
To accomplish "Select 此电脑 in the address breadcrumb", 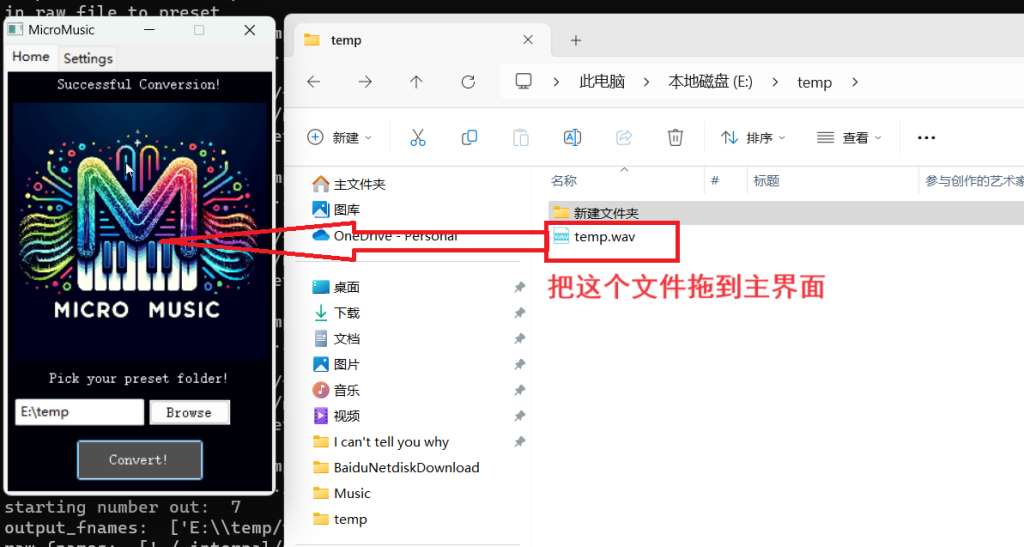I will click(602, 82).
